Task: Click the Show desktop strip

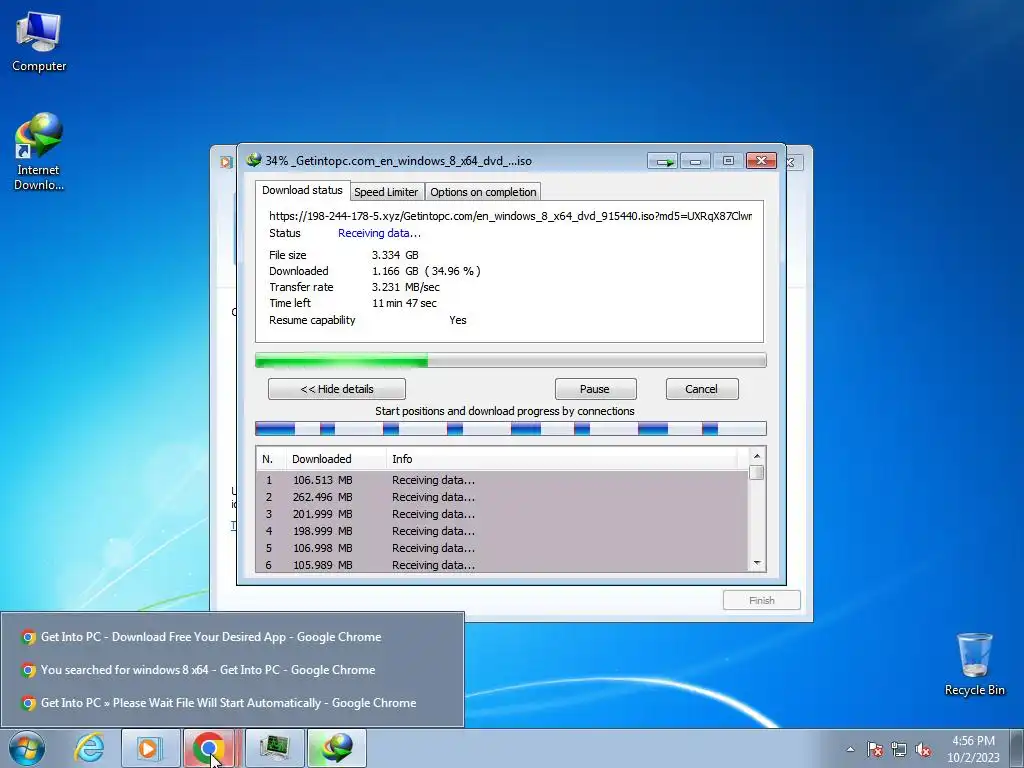Action: click(x=1017, y=748)
